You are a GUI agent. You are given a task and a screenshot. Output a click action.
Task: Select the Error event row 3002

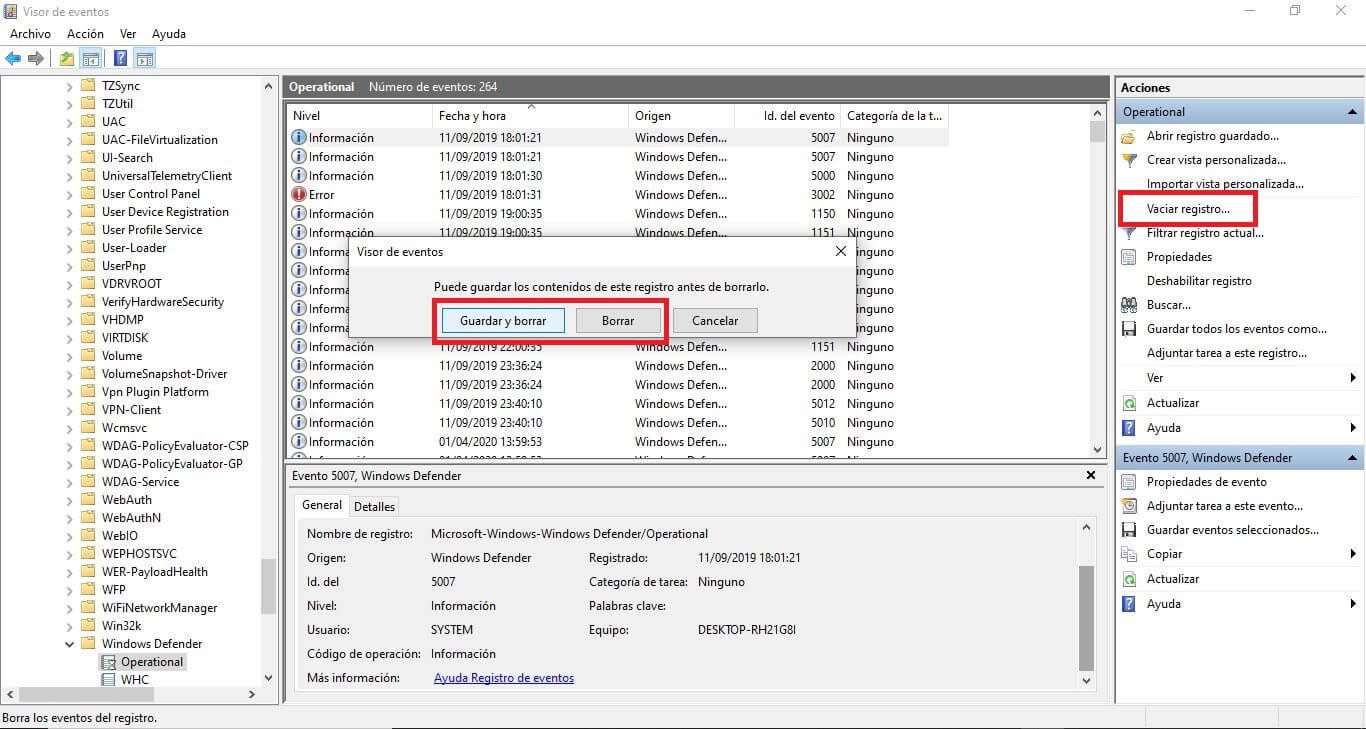click(x=618, y=195)
